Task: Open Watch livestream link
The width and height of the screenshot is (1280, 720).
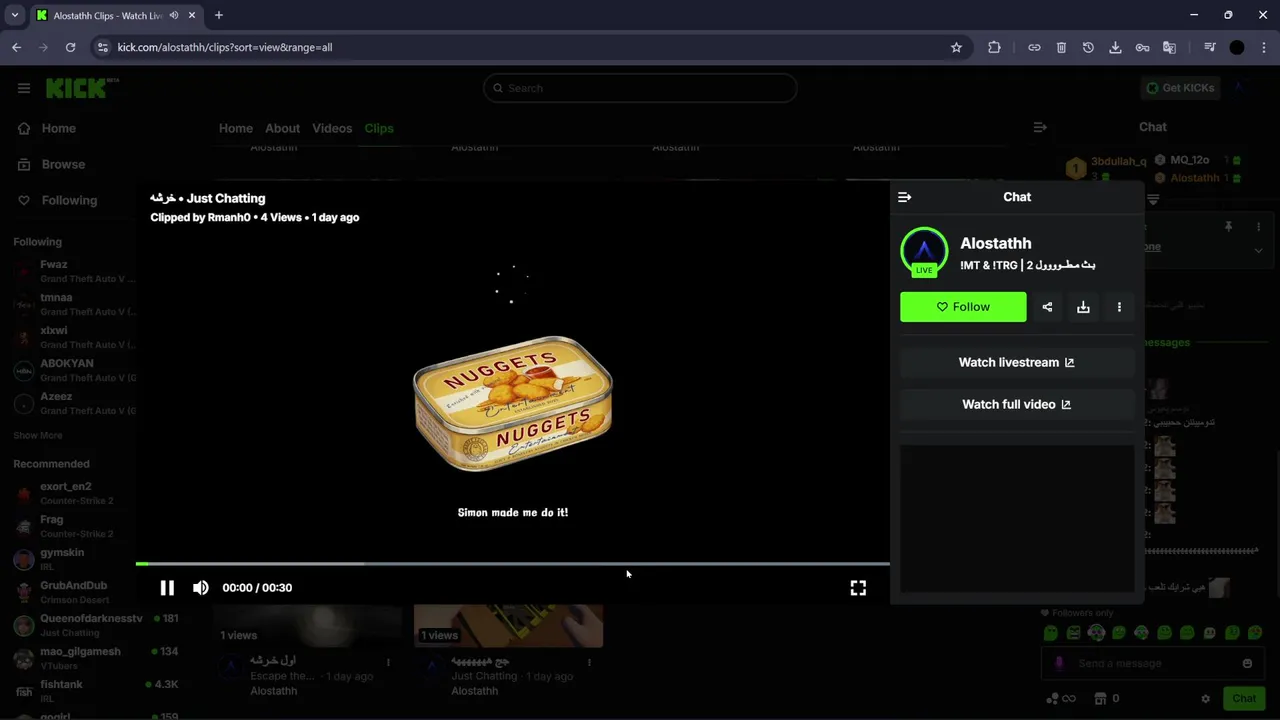Action: pos(1017,362)
